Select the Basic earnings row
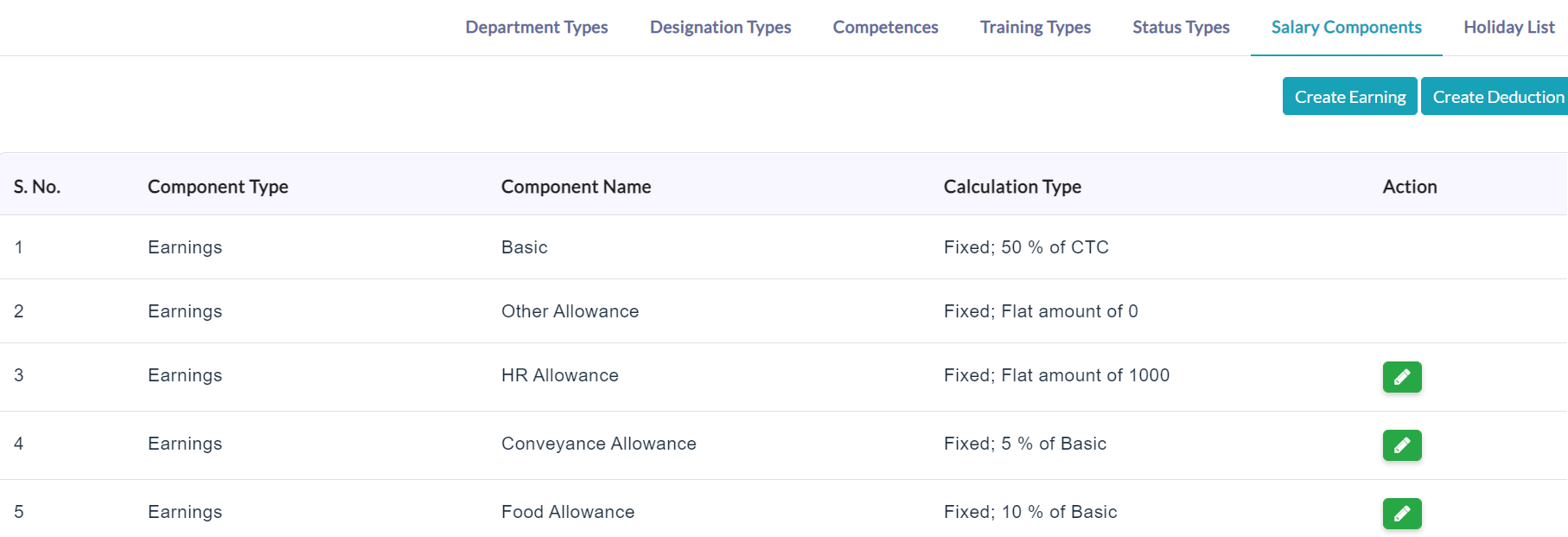This screenshot has width=1568, height=537. [x=784, y=247]
